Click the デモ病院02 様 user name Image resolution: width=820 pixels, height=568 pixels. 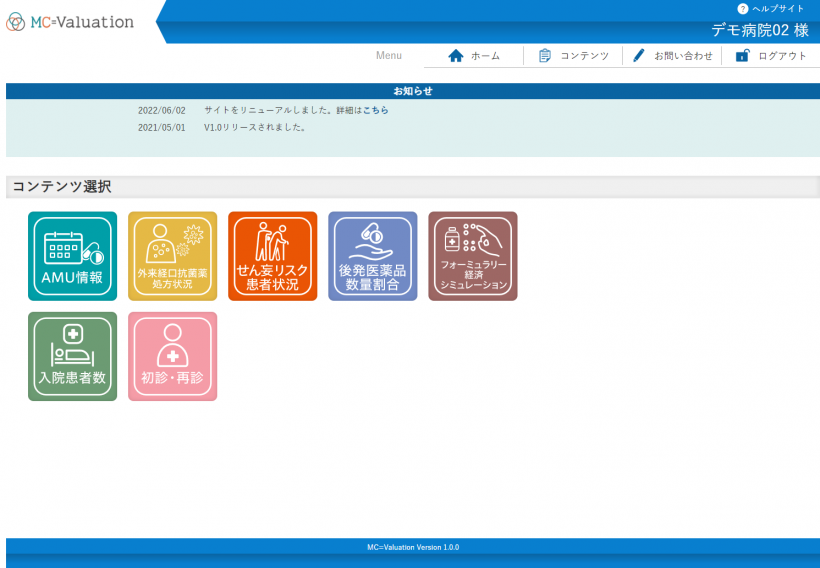tap(759, 30)
